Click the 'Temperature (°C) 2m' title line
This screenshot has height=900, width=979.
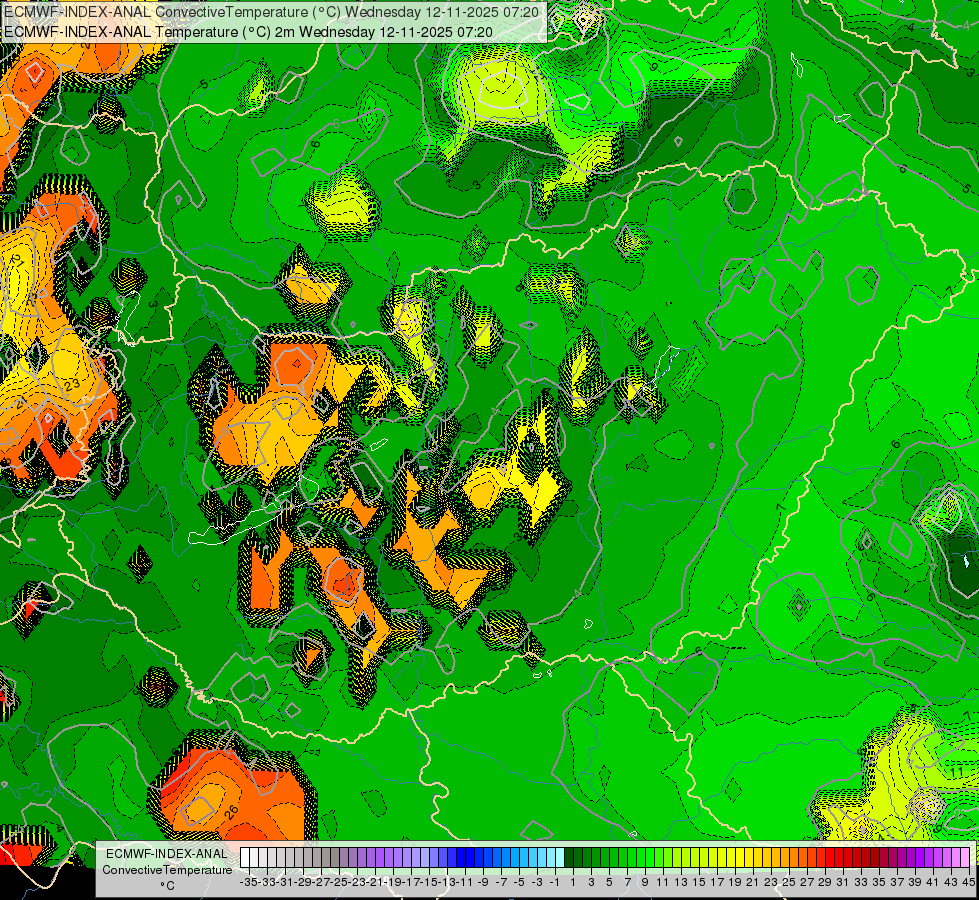[248, 32]
